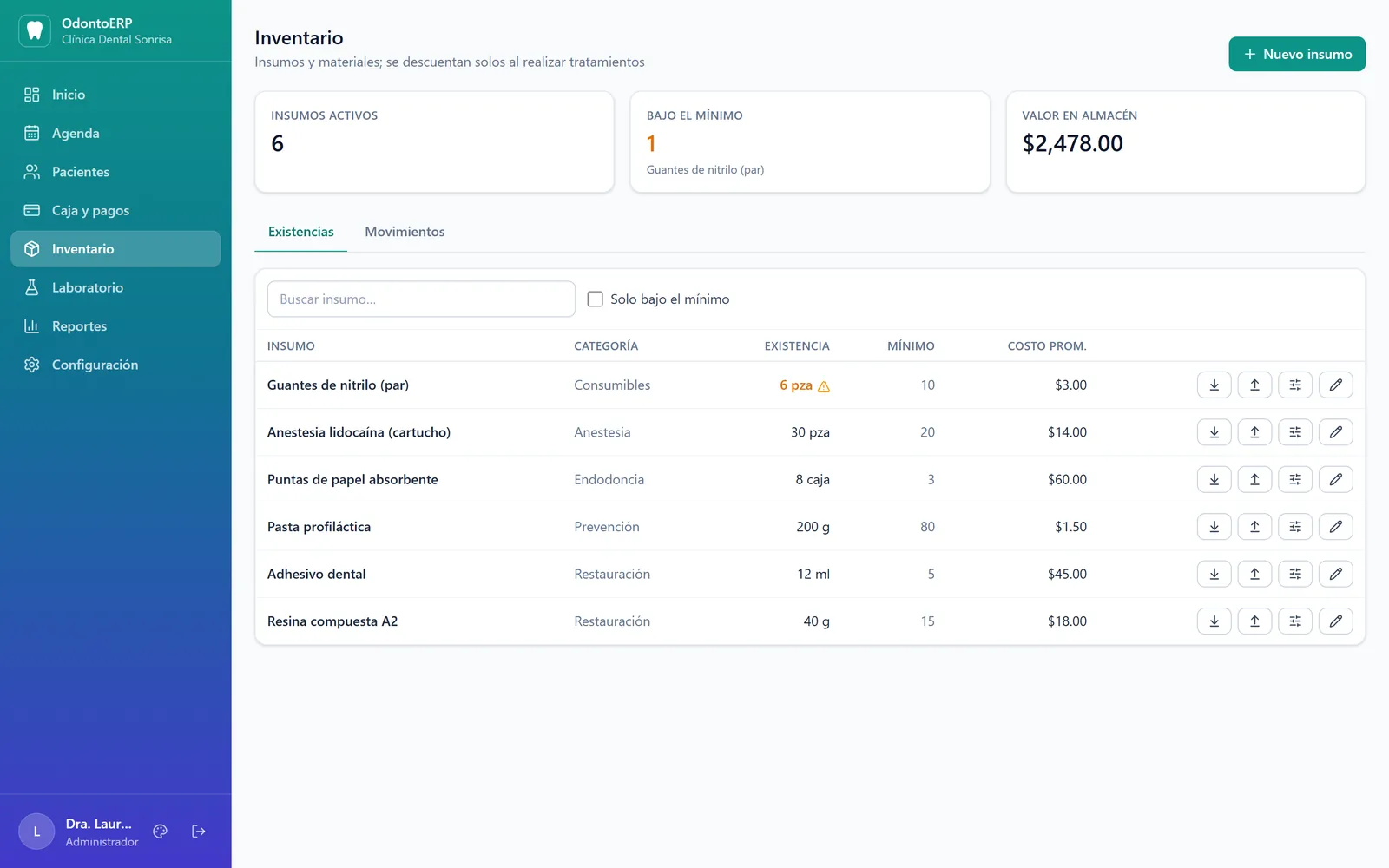Click the Insumo column header

coord(291,345)
